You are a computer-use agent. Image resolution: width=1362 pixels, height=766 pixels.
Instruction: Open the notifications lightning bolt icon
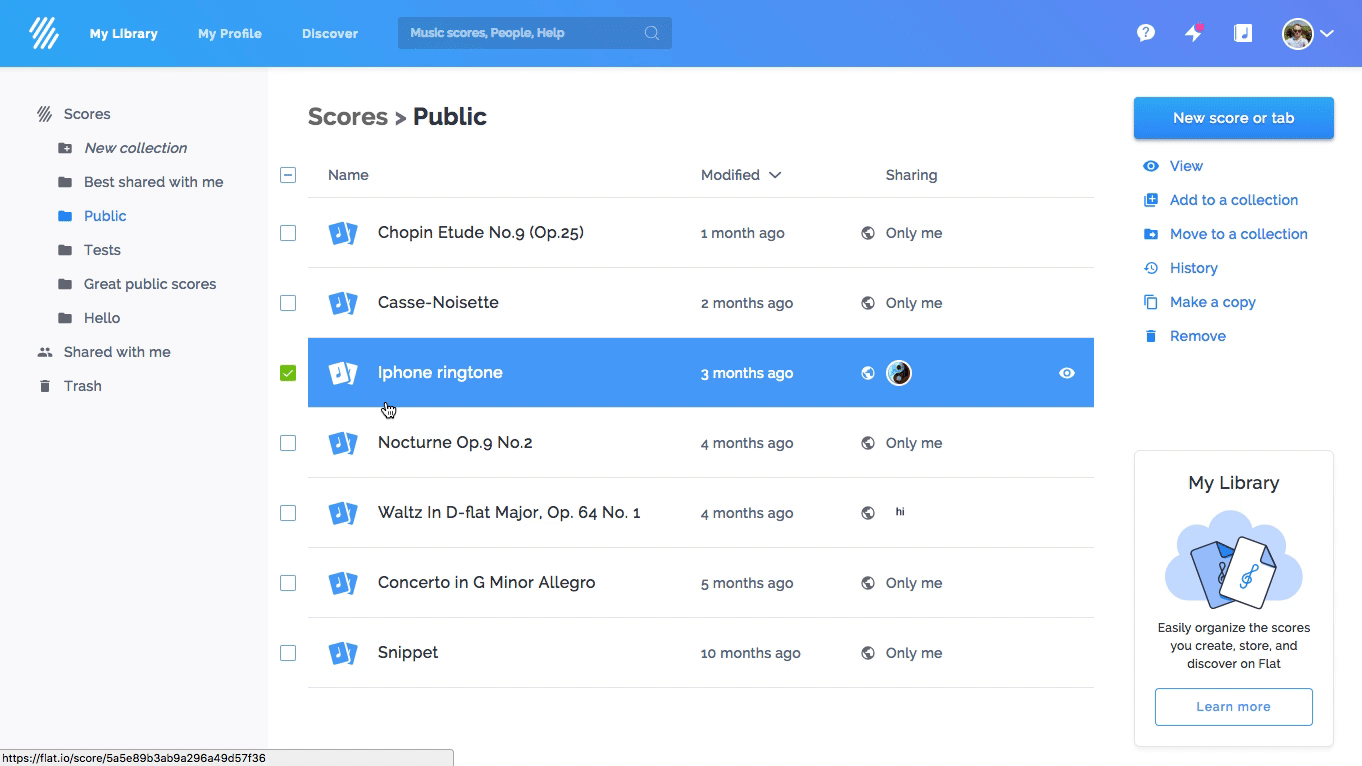1193,32
